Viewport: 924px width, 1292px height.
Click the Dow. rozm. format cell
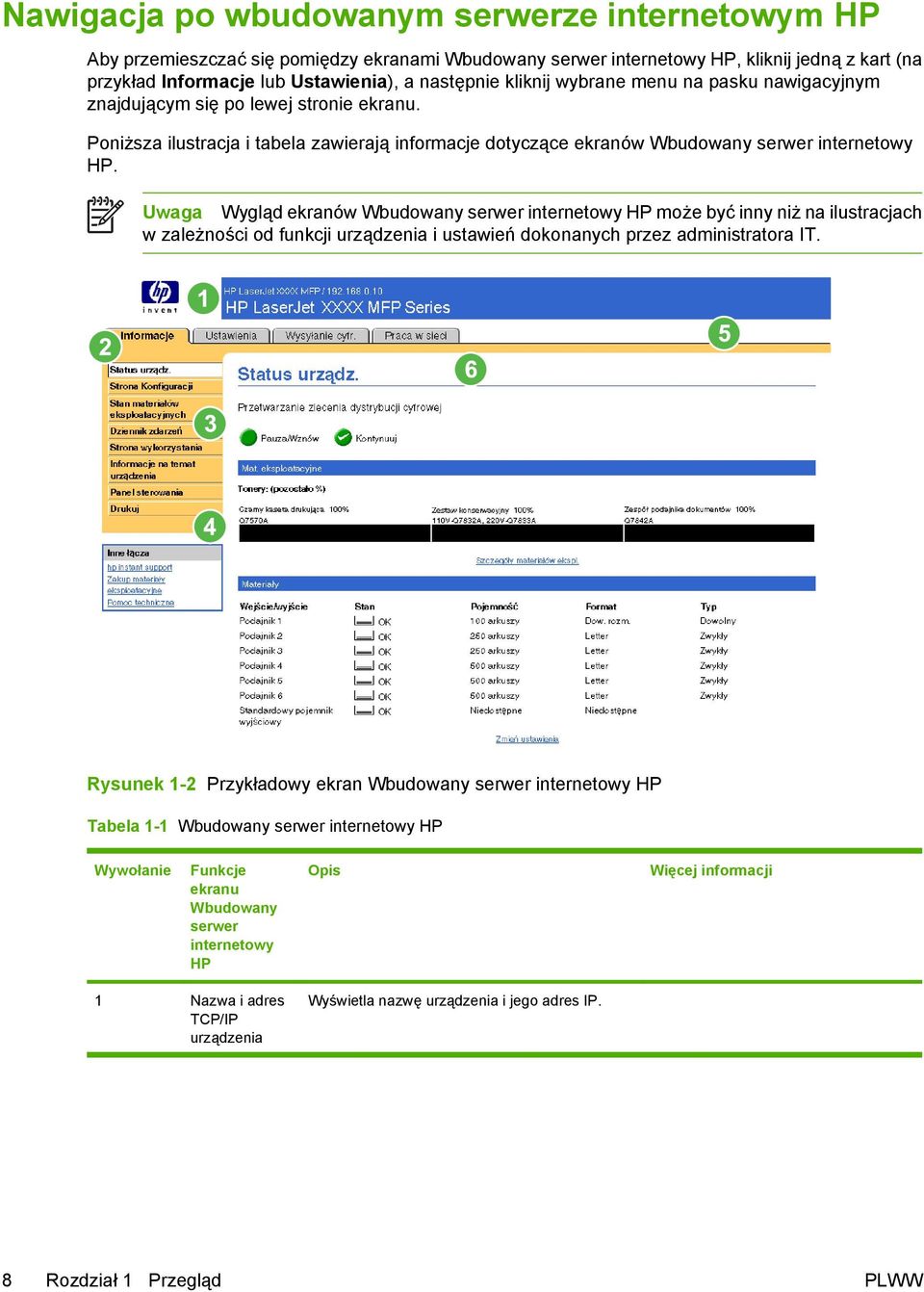607,621
